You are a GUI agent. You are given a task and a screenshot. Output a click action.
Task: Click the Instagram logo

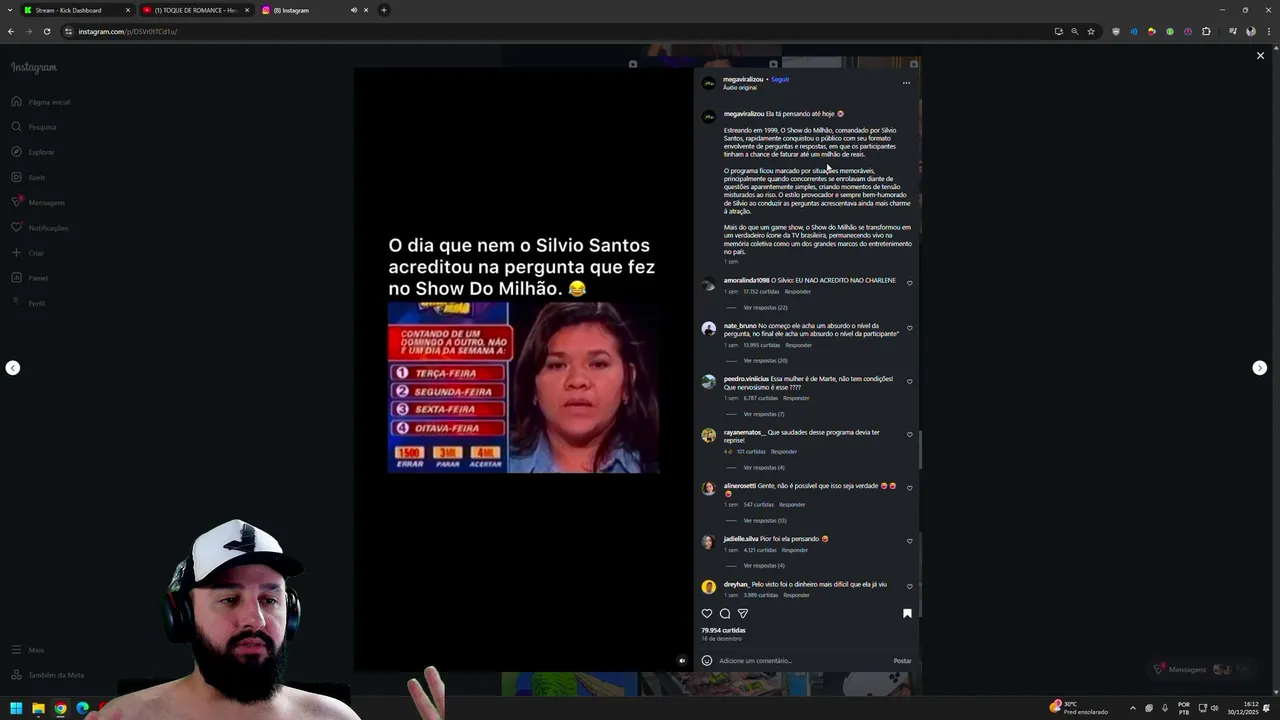[x=34, y=67]
